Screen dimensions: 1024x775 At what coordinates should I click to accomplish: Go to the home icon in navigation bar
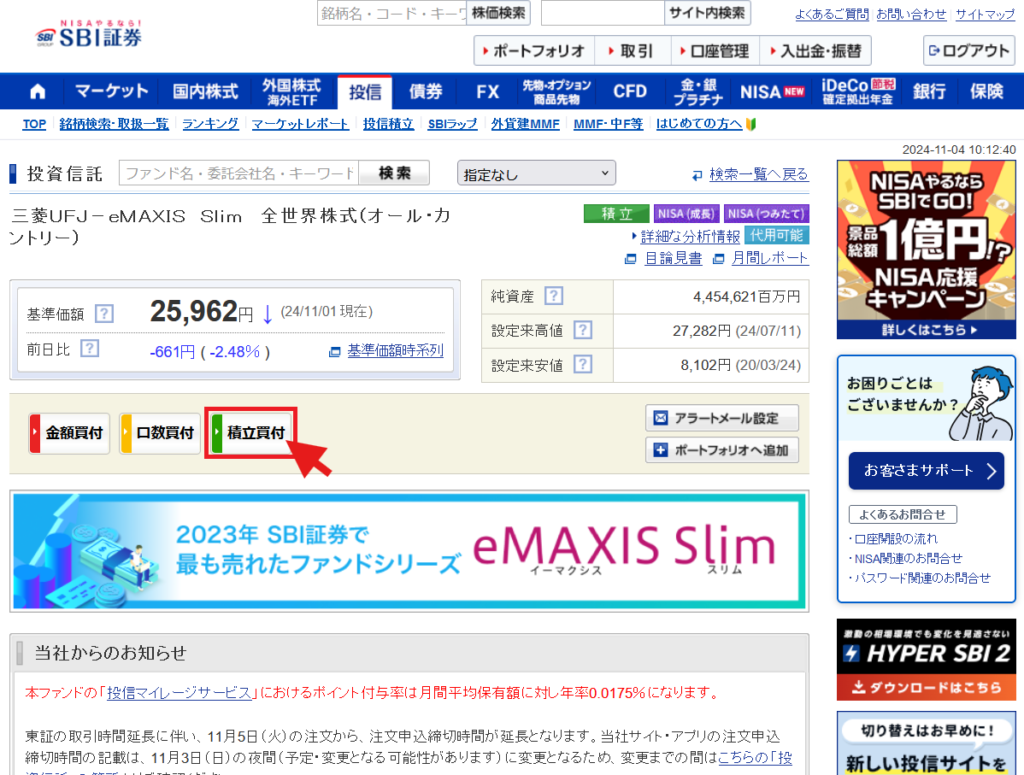pyautogui.click(x=38, y=91)
